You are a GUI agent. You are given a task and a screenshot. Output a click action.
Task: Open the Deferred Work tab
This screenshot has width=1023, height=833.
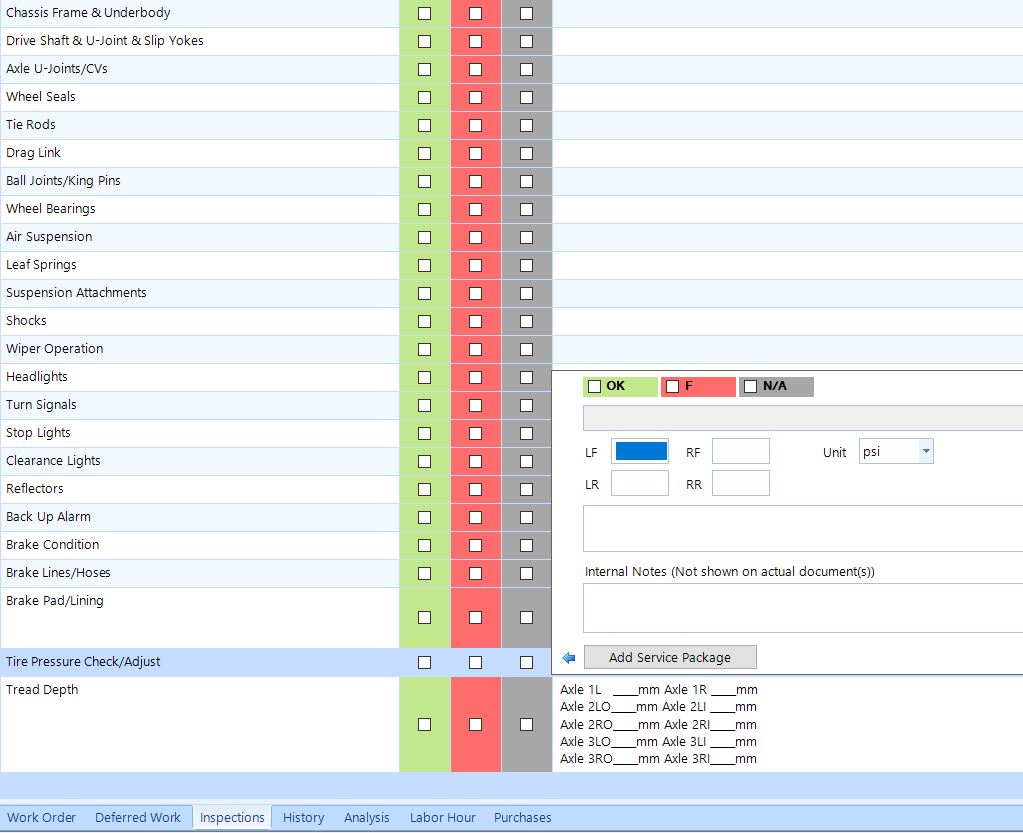tap(138, 817)
